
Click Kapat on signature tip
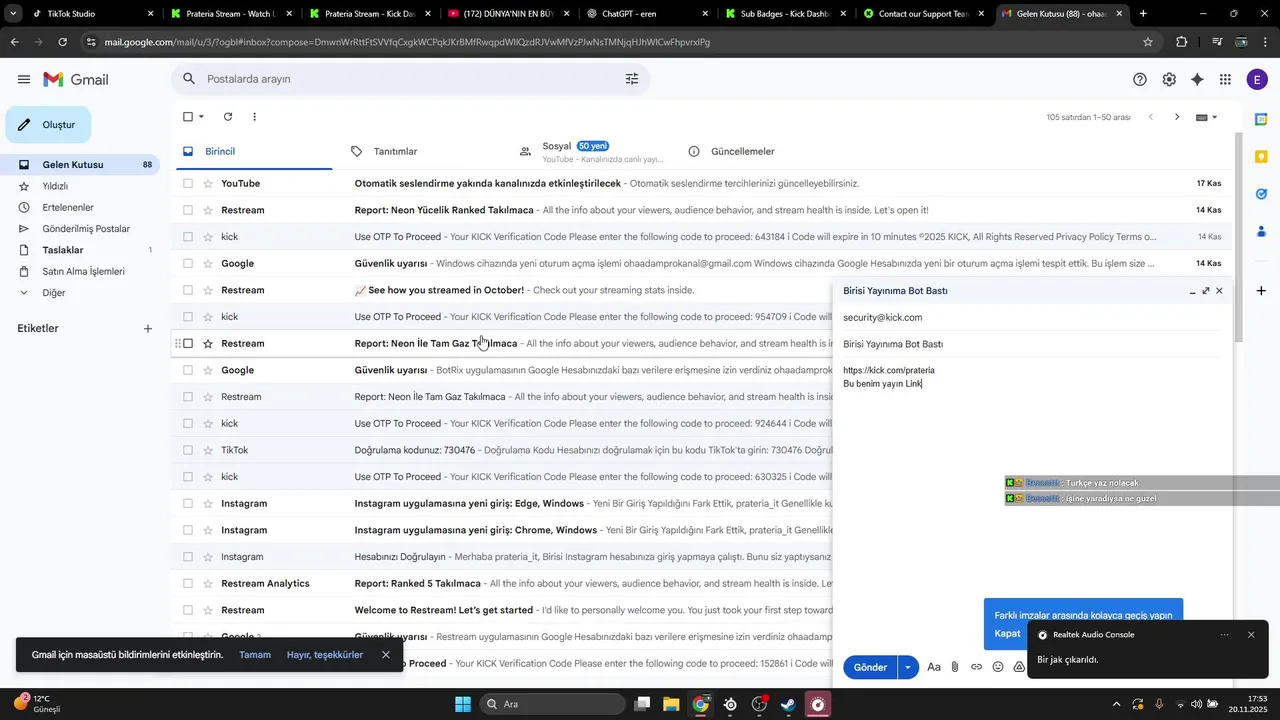pyautogui.click(x=1007, y=634)
